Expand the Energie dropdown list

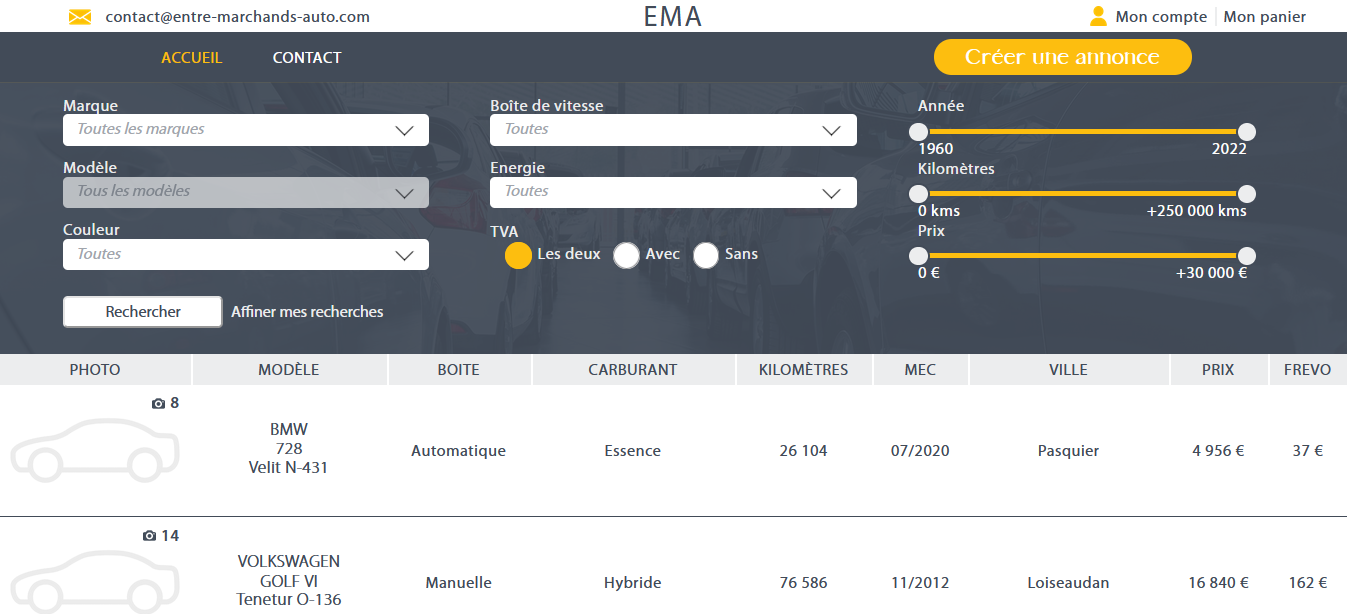tap(673, 192)
